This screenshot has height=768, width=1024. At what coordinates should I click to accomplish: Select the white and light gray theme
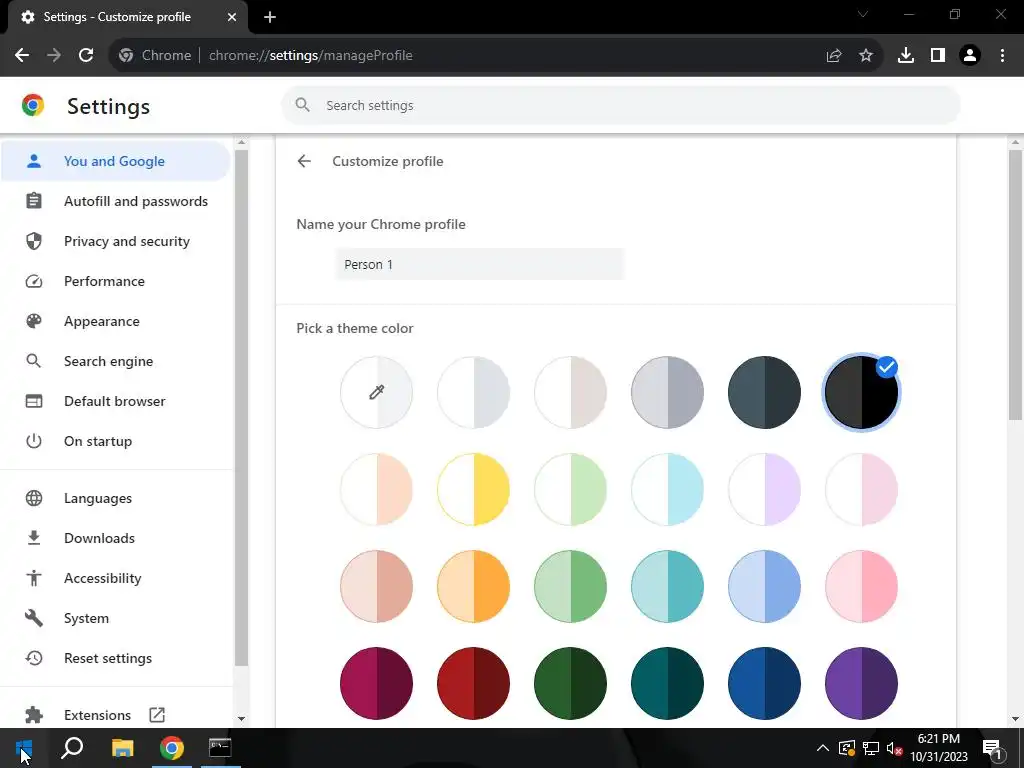(473, 392)
